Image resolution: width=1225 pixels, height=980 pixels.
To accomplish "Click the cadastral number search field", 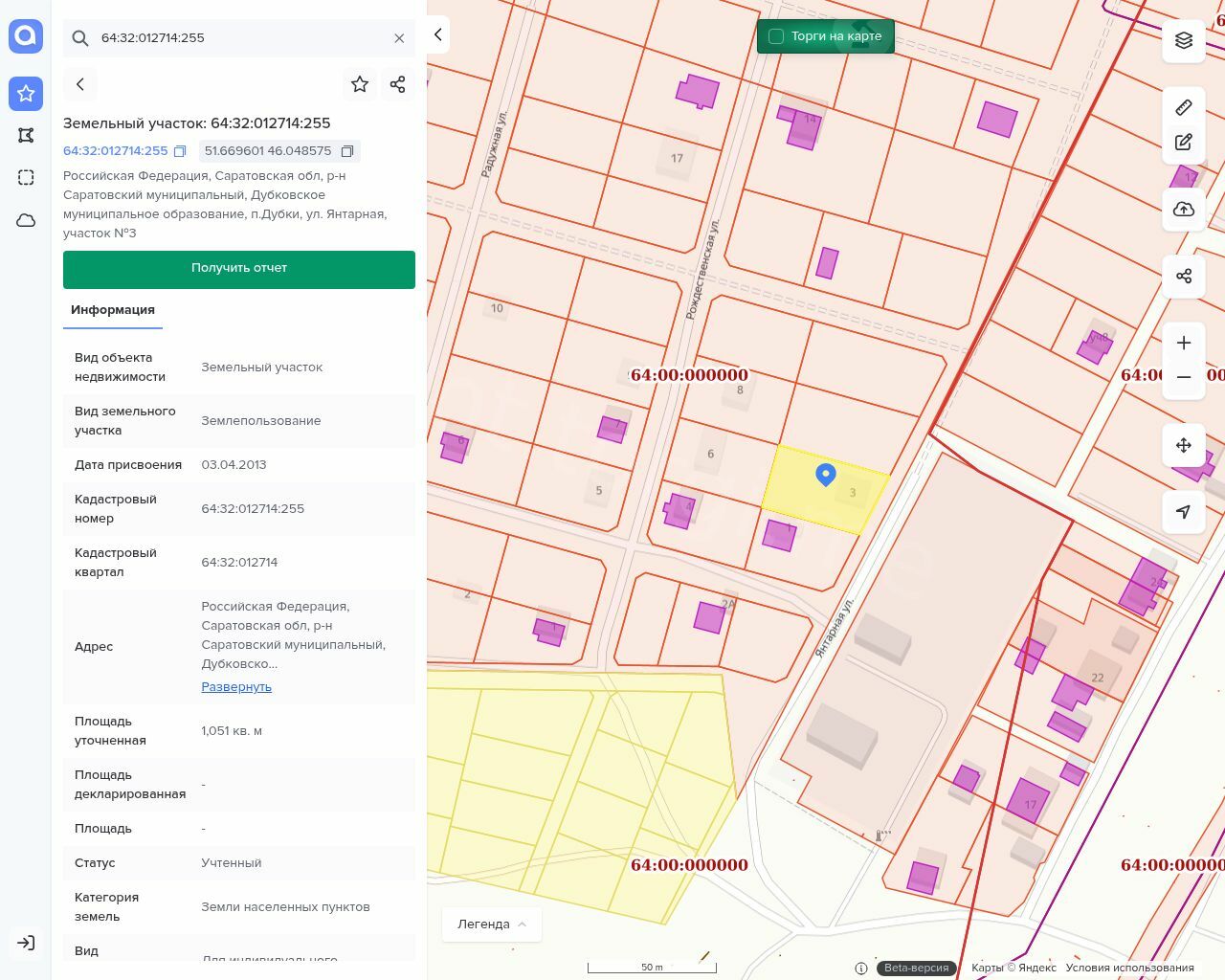I will (239, 38).
